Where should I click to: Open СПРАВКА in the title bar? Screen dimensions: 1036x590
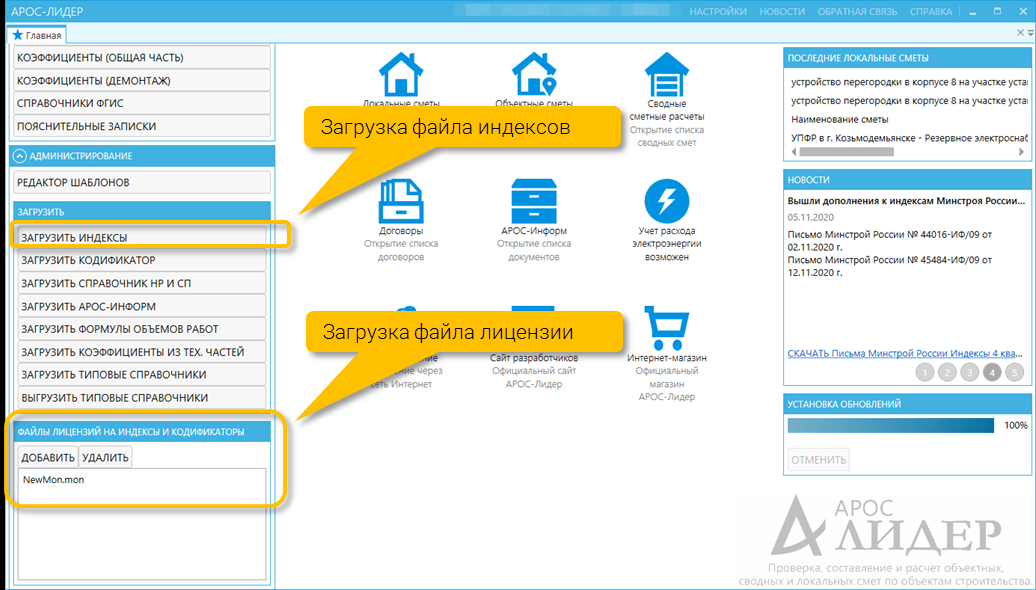click(x=931, y=12)
